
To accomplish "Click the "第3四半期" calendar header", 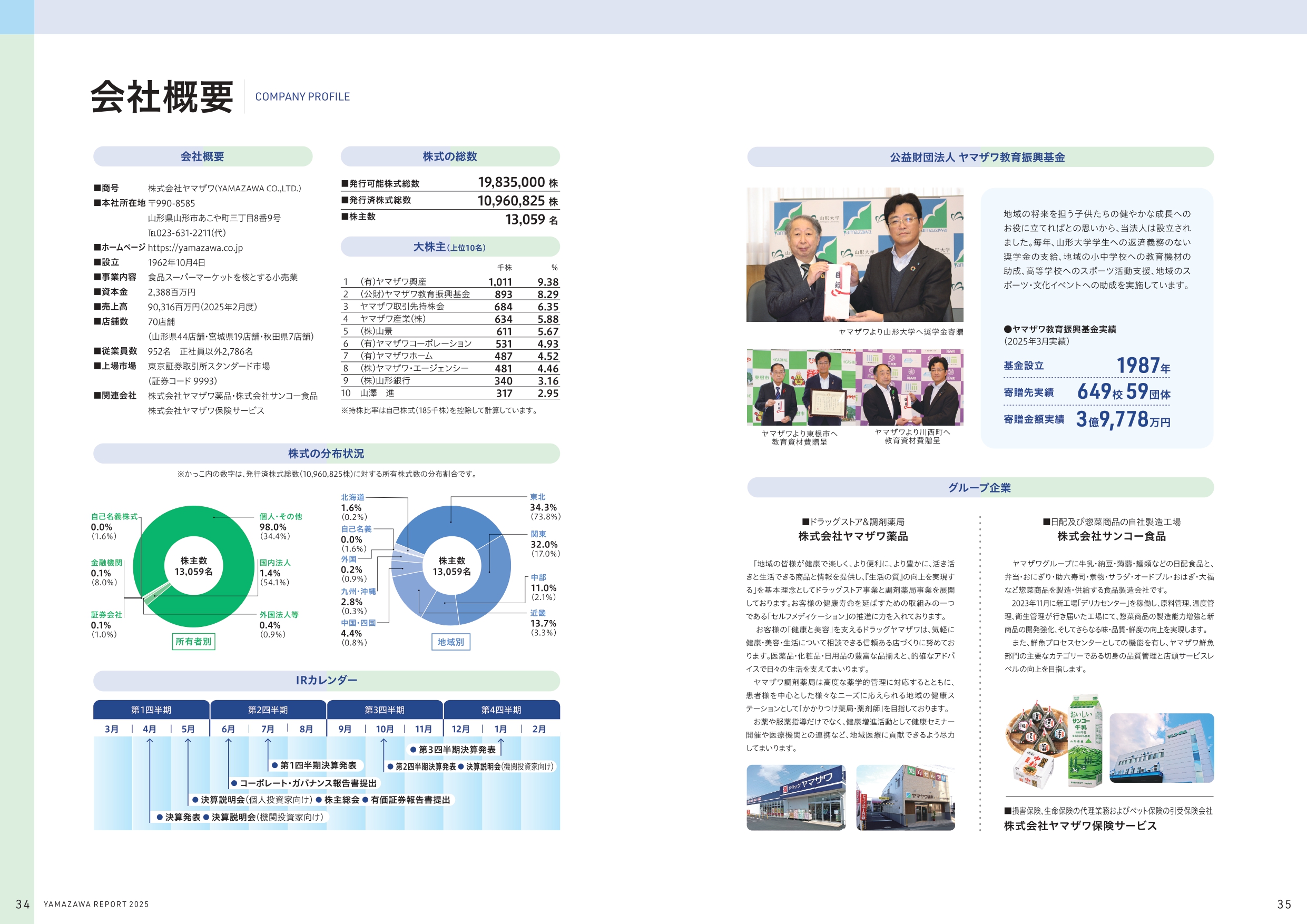I will click(x=385, y=710).
